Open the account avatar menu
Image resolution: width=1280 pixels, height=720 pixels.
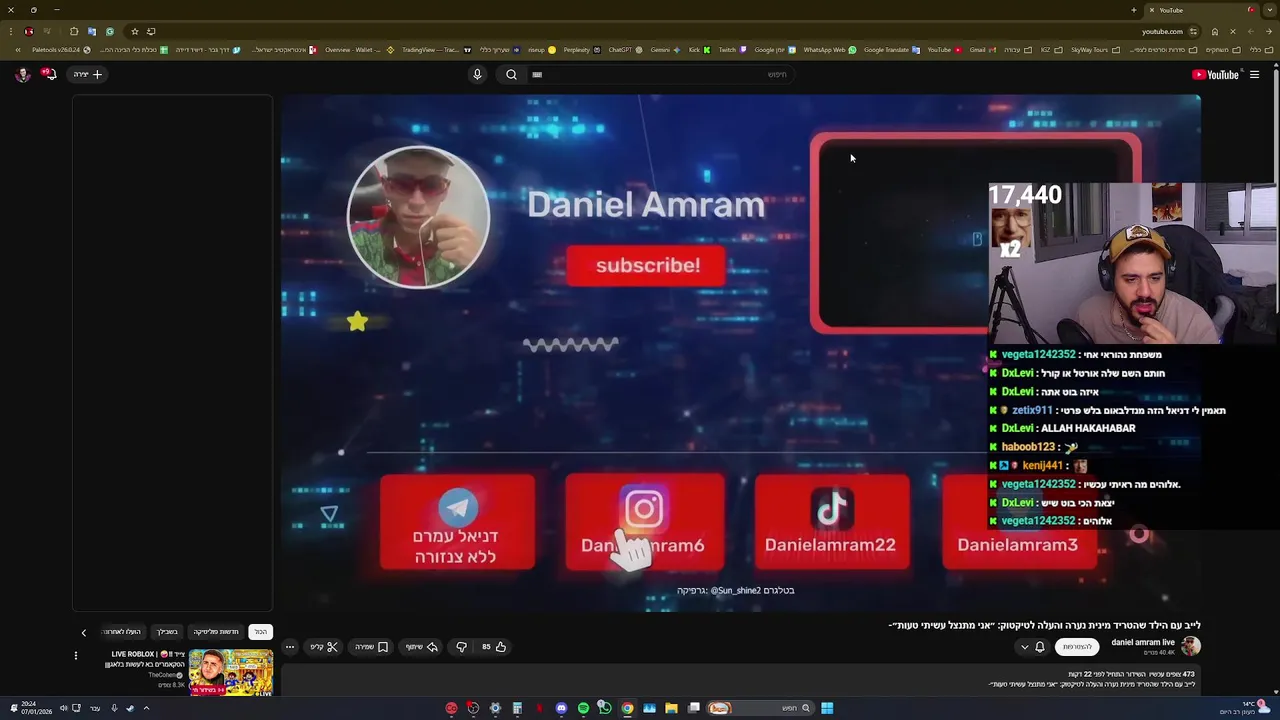coord(22,74)
